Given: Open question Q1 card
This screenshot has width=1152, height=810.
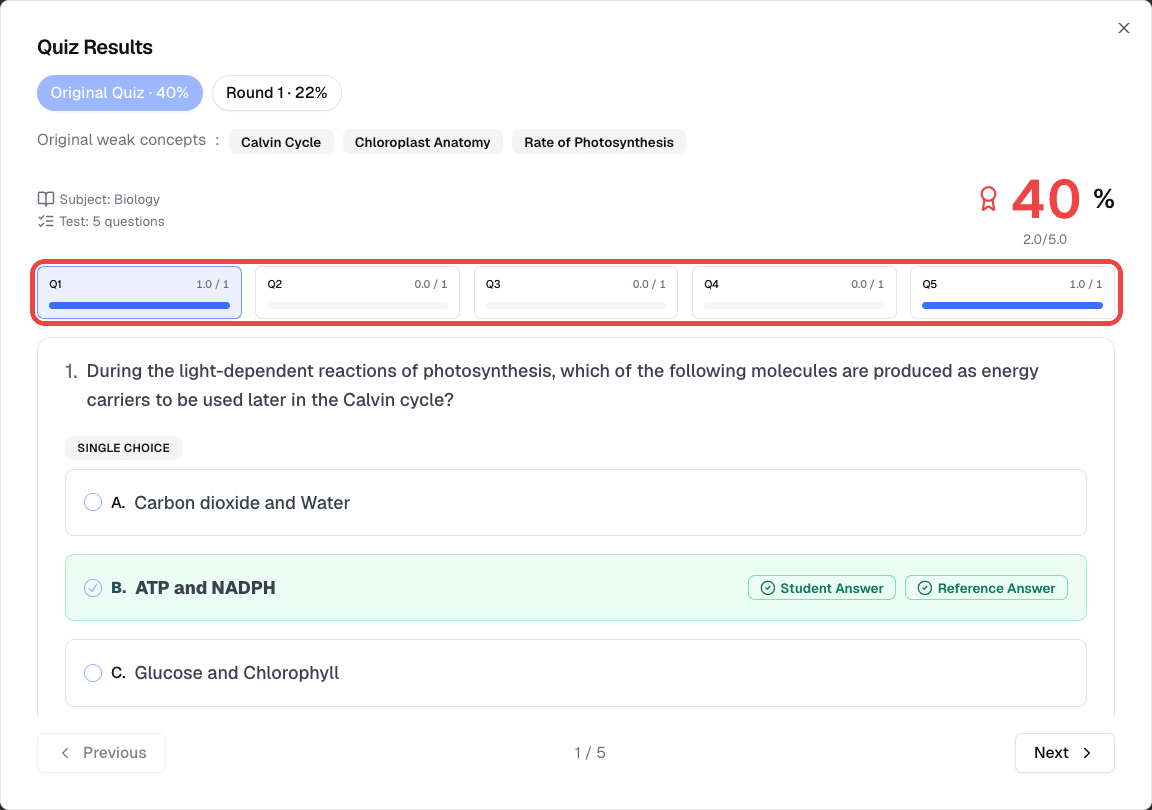Looking at the screenshot, I should pos(140,293).
